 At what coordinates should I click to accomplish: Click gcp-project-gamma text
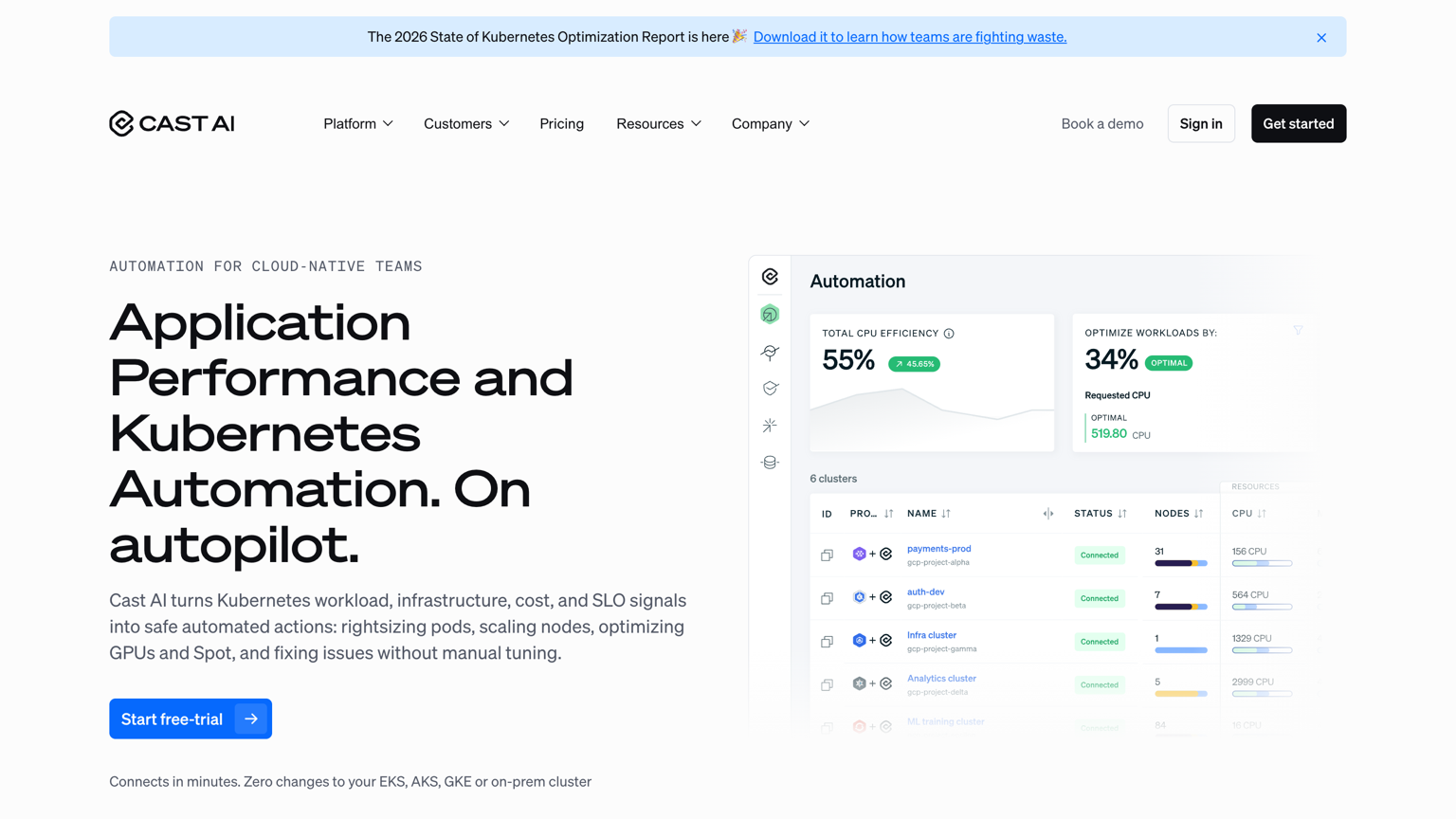coord(941,649)
